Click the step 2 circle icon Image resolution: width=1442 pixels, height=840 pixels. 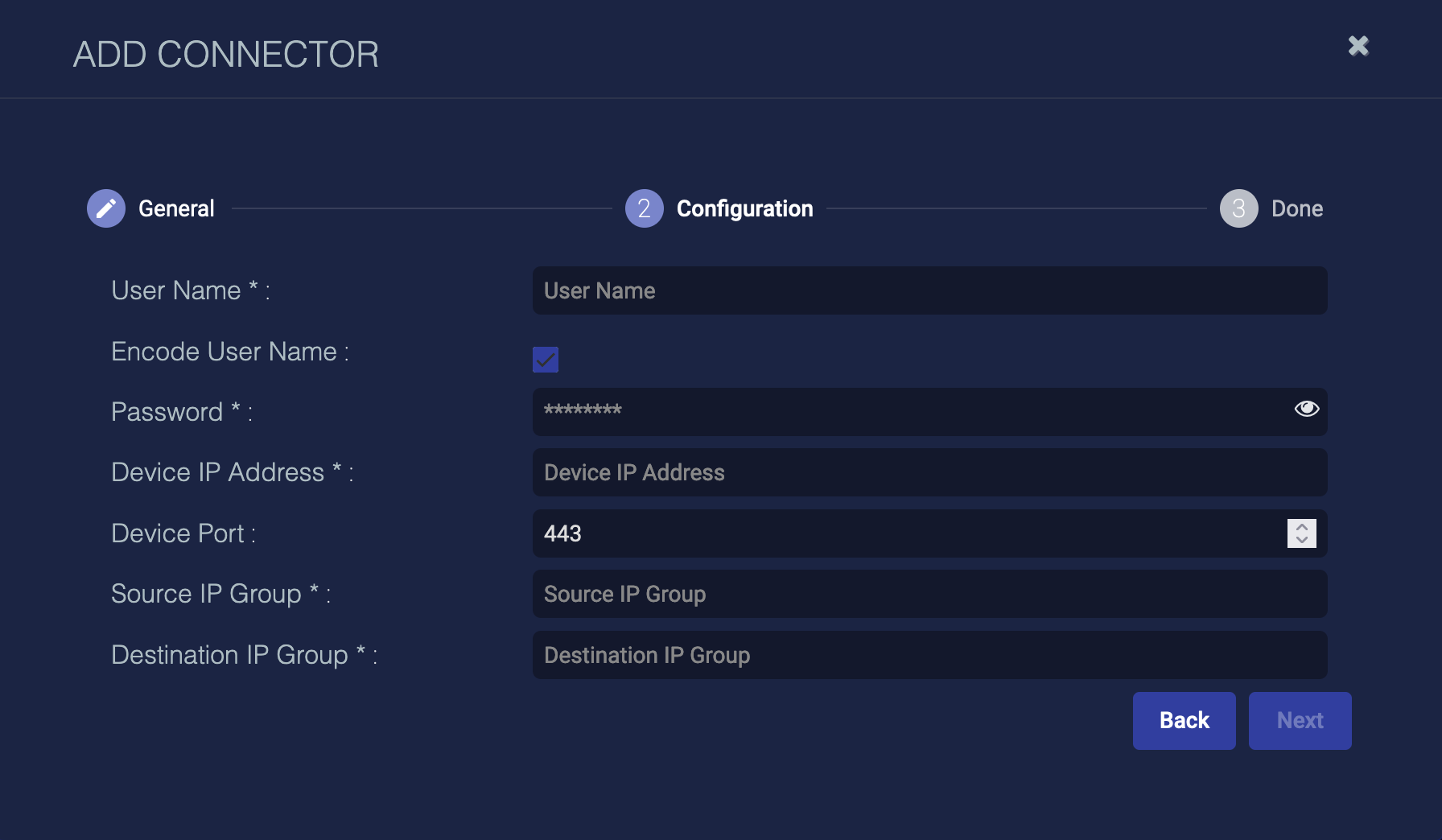[644, 208]
